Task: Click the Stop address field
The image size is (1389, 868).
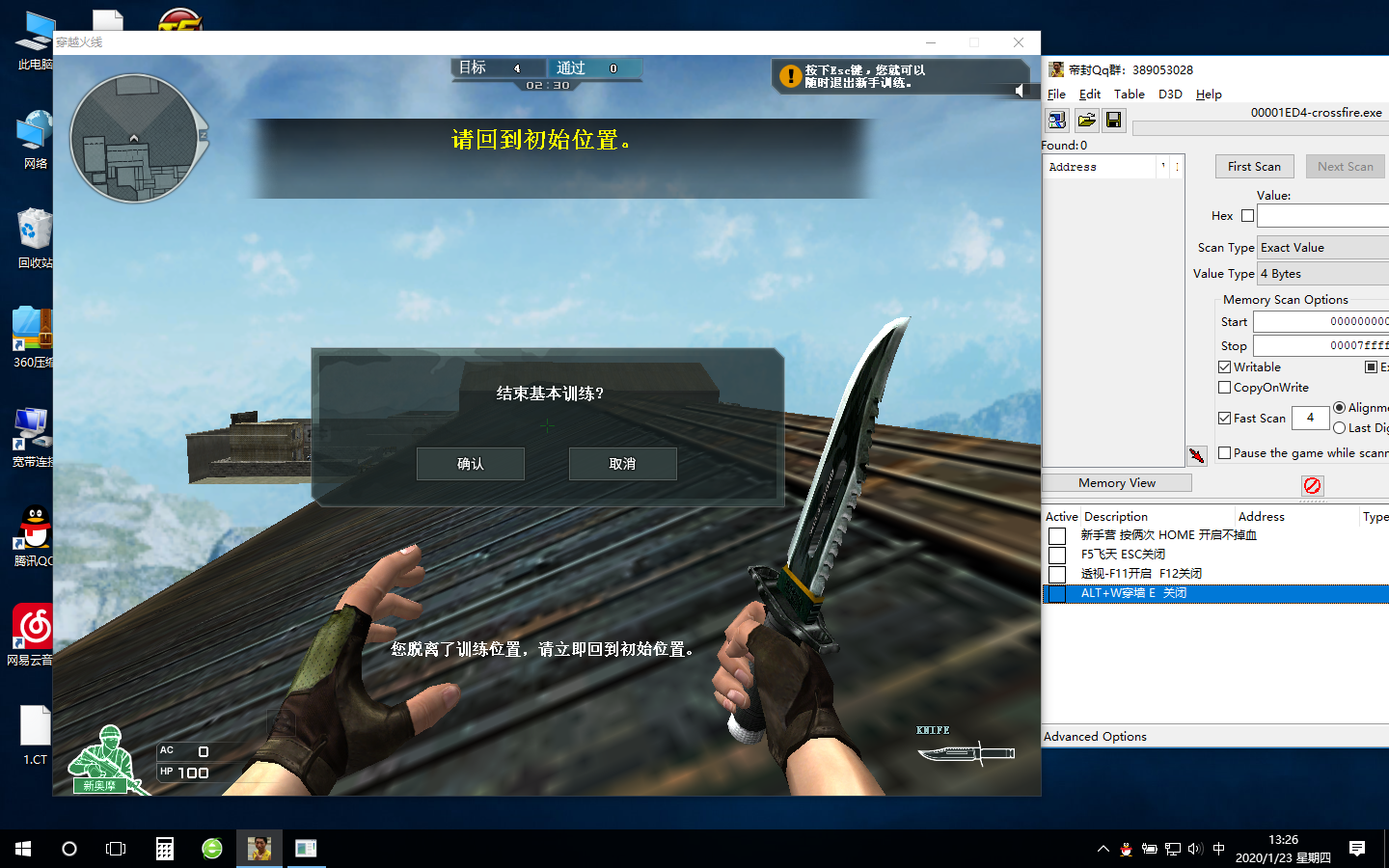Action: [1321, 346]
